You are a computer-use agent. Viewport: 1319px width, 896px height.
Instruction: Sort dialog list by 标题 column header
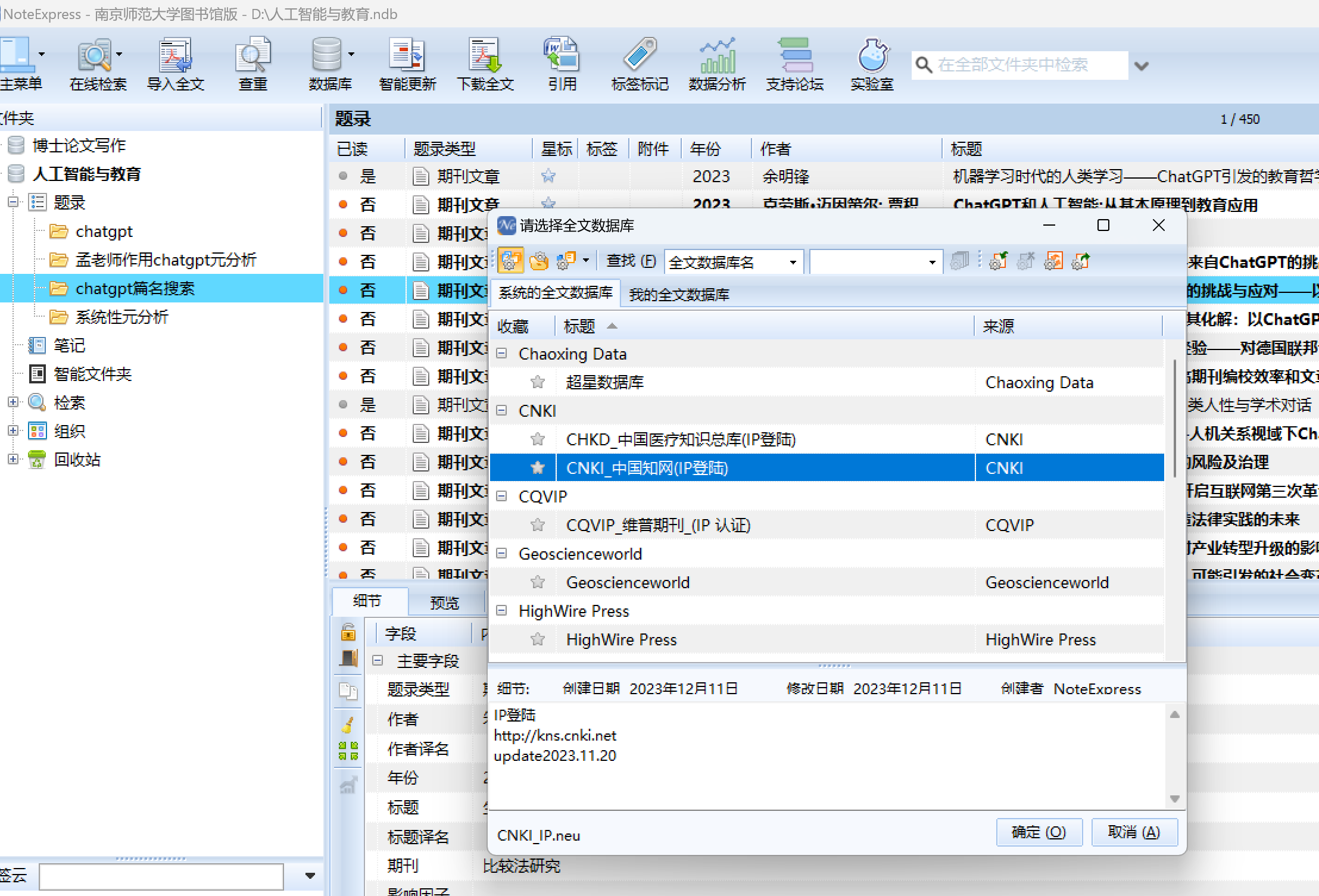[765, 326]
